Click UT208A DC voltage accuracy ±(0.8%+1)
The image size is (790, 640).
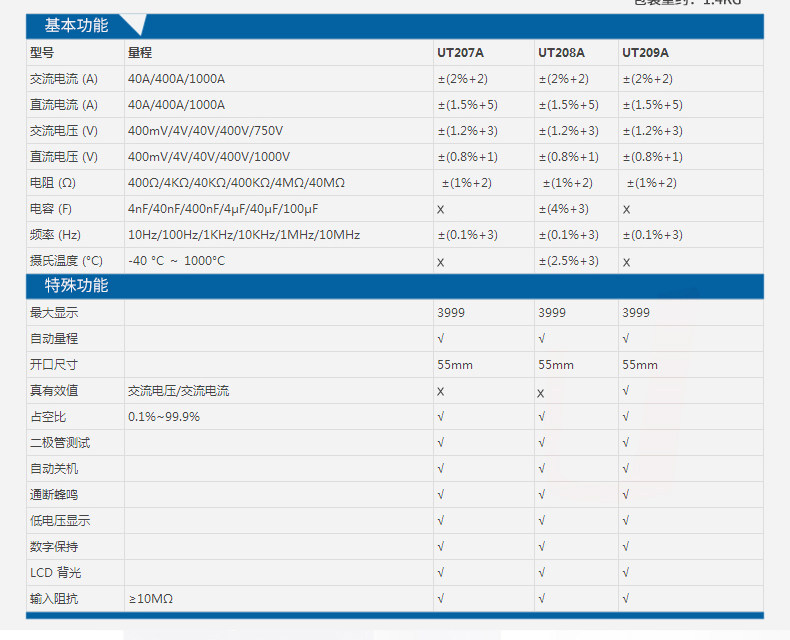(569, 157)
